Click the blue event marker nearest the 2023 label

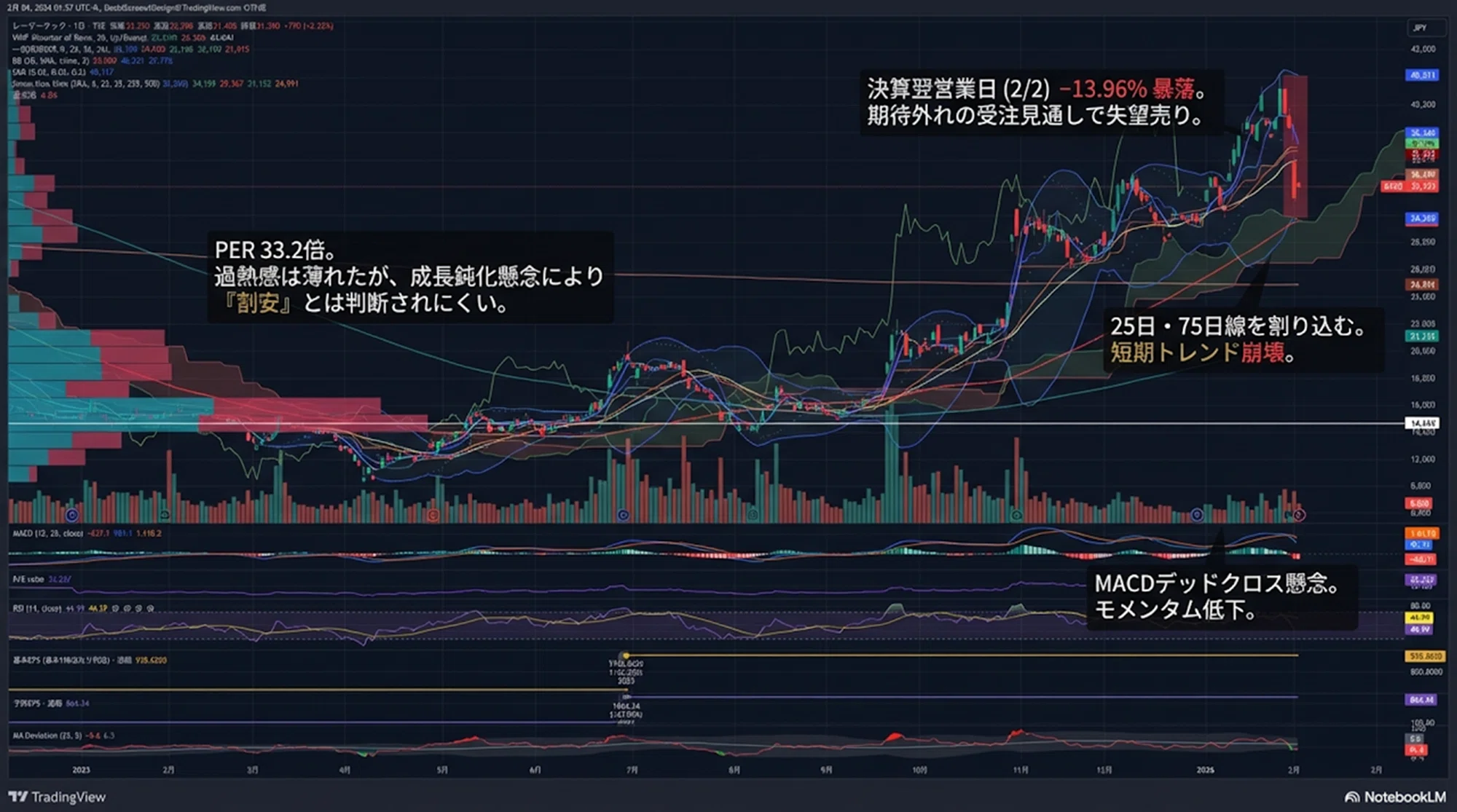pos(71,515)
